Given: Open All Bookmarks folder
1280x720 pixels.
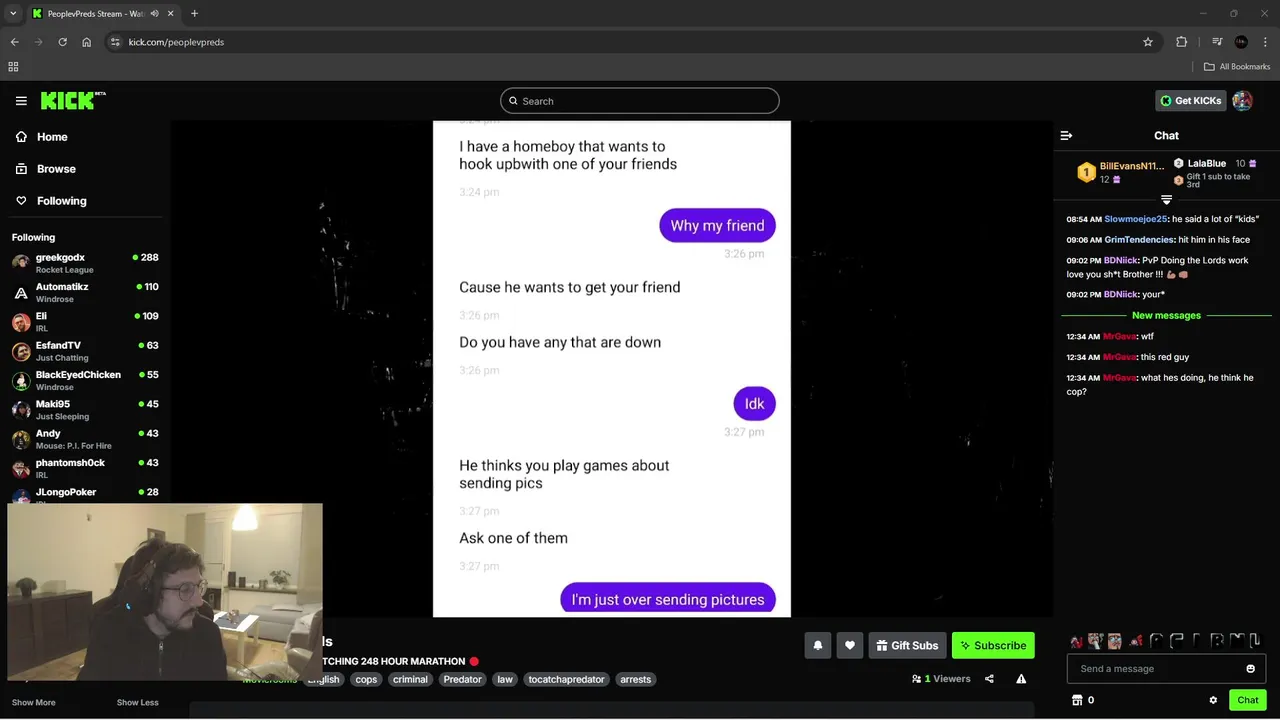Looking at the screenshot, I should pyautogui.click(x=1237, y=67).
